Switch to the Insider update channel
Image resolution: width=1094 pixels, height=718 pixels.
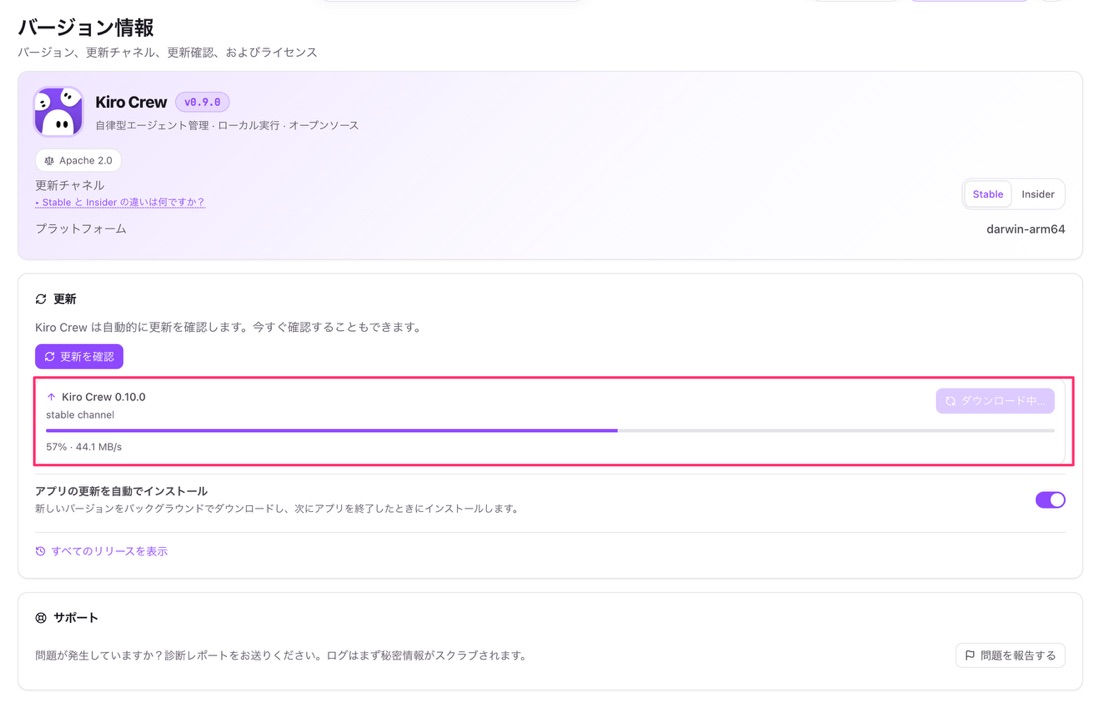pos(1037,194)
